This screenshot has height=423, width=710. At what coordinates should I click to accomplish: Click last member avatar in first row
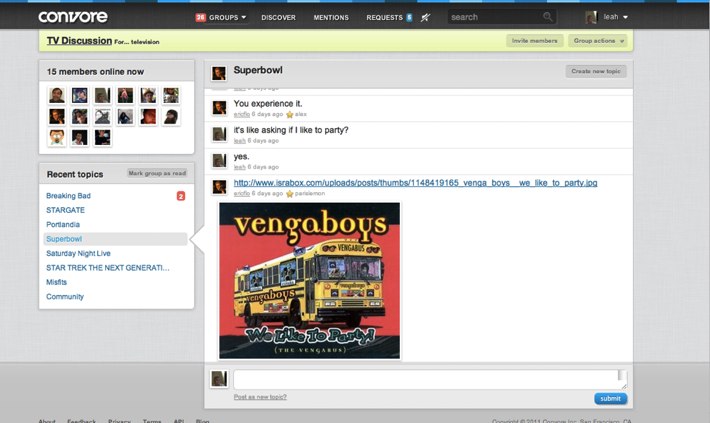(x=171, y=95)
